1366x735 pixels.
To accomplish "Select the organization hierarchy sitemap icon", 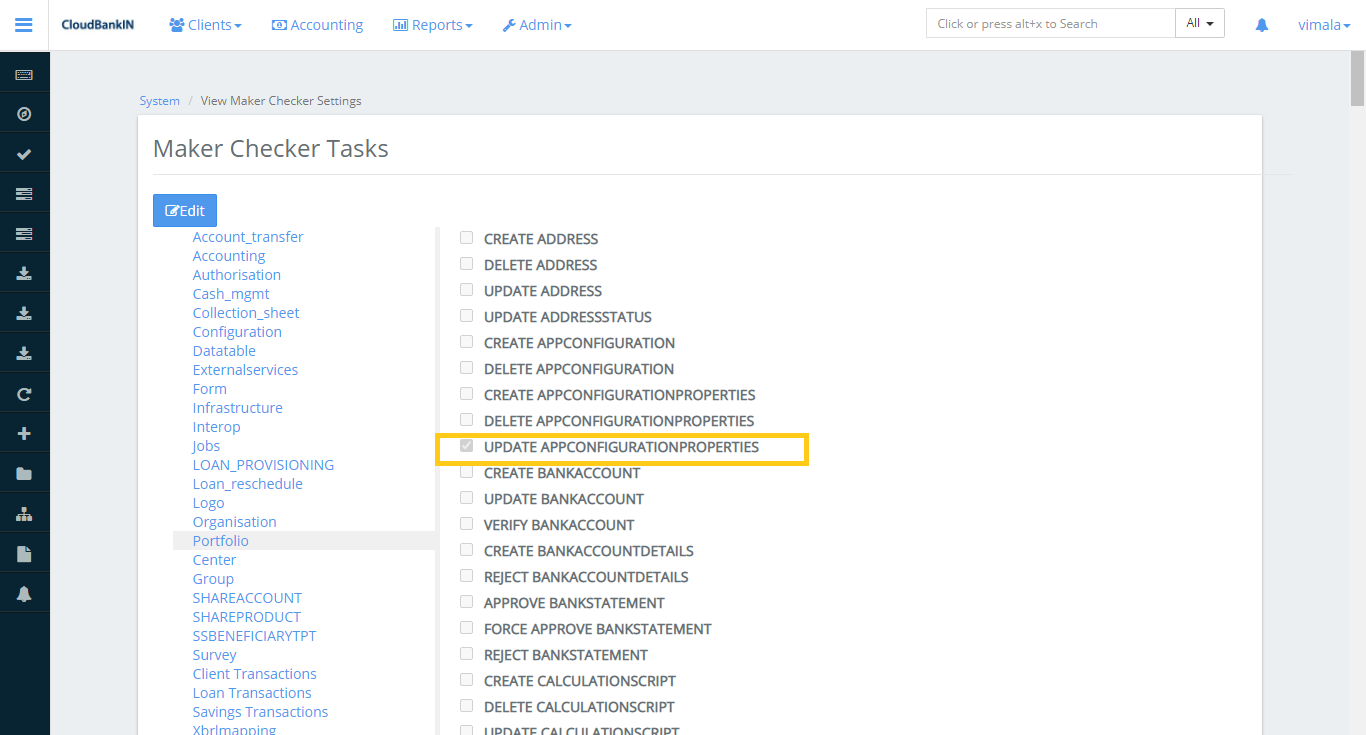I will tap(24, 512).
